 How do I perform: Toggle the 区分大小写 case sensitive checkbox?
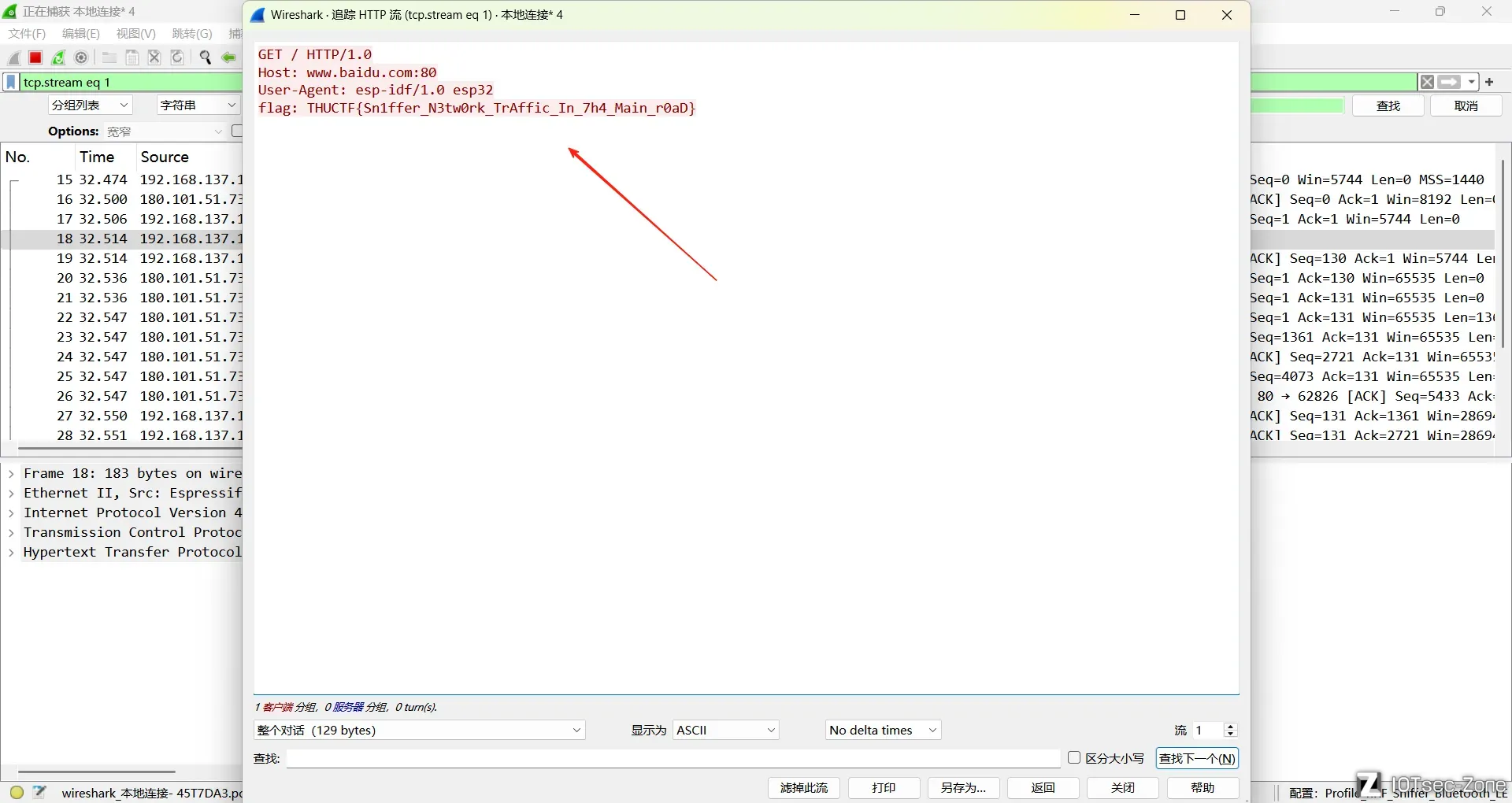[x=1074, y=757]
